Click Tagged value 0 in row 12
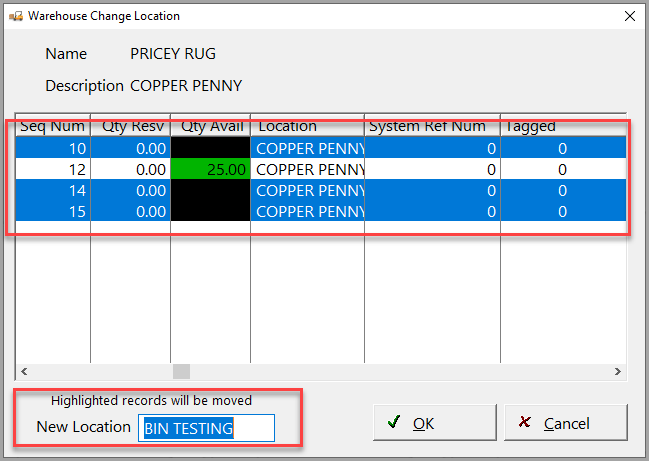Screen dimensions: 649x461 point(563,169)
